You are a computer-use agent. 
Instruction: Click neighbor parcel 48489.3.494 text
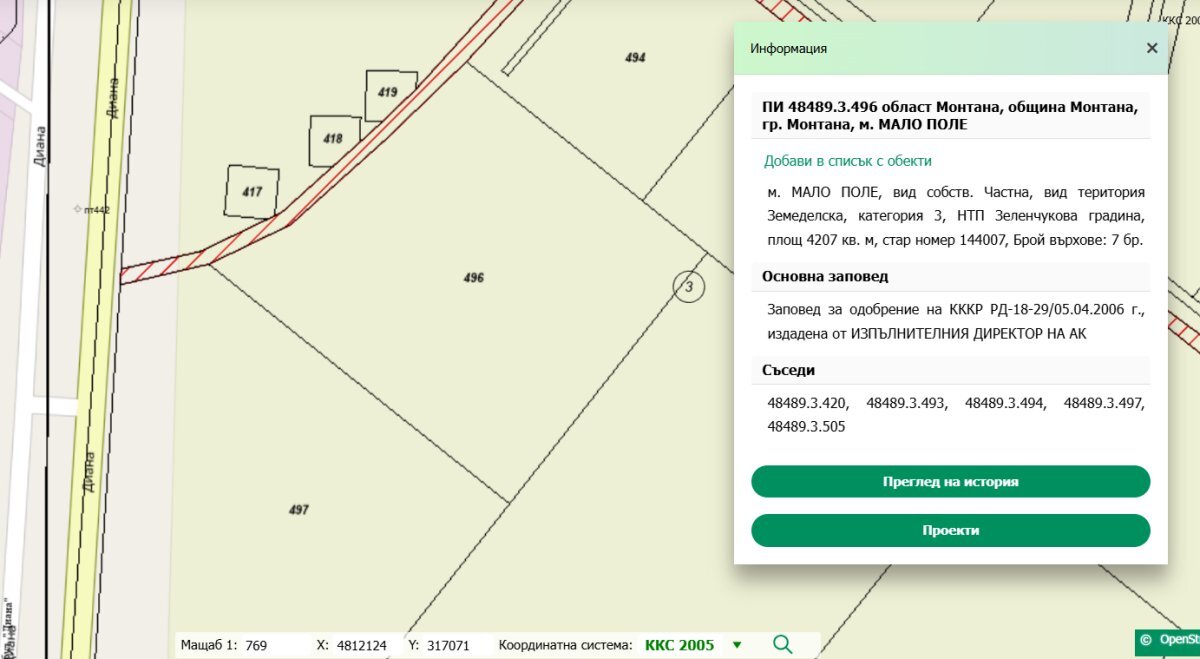(1005, 404)
